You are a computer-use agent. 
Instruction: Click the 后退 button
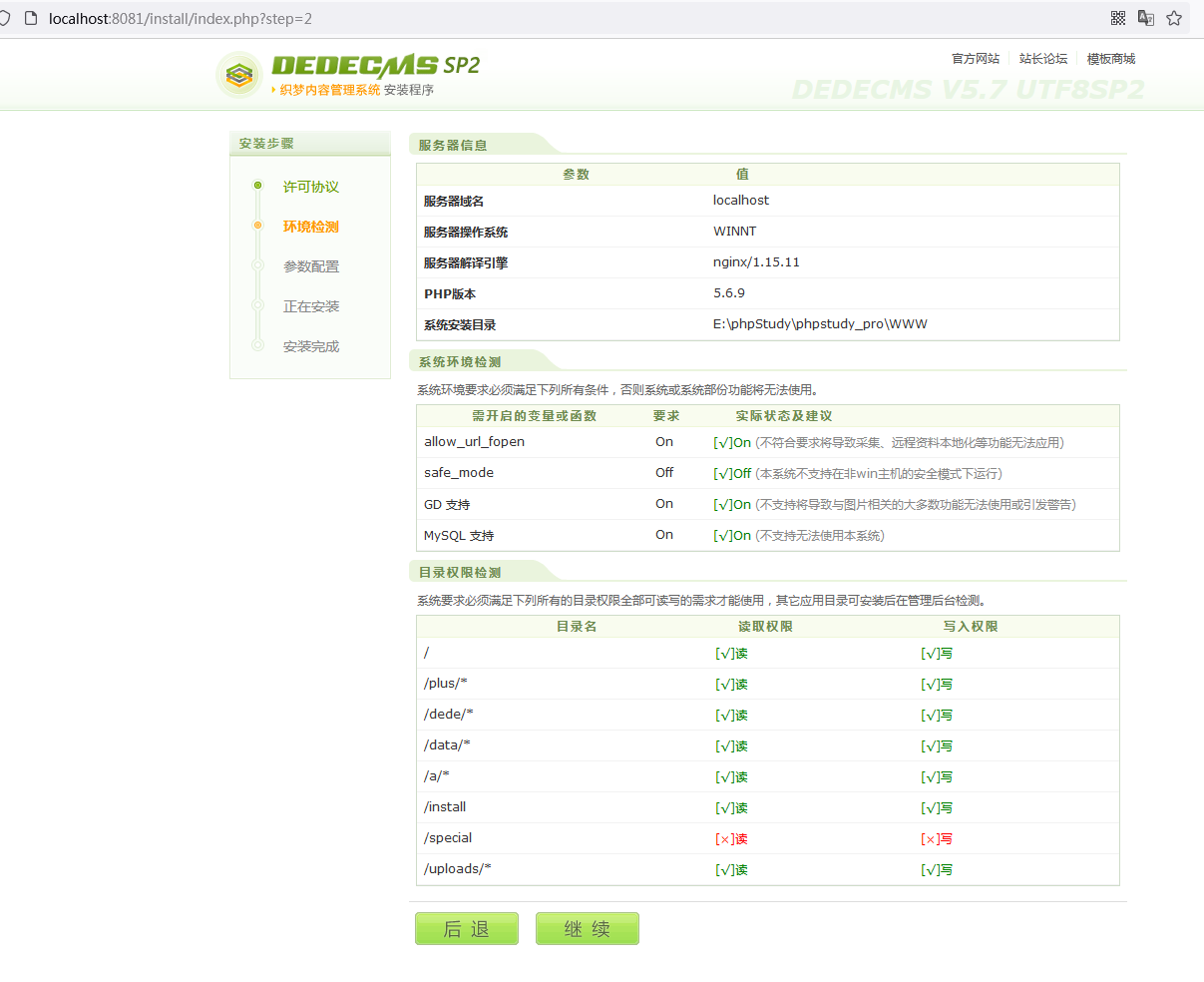(467, 928)
